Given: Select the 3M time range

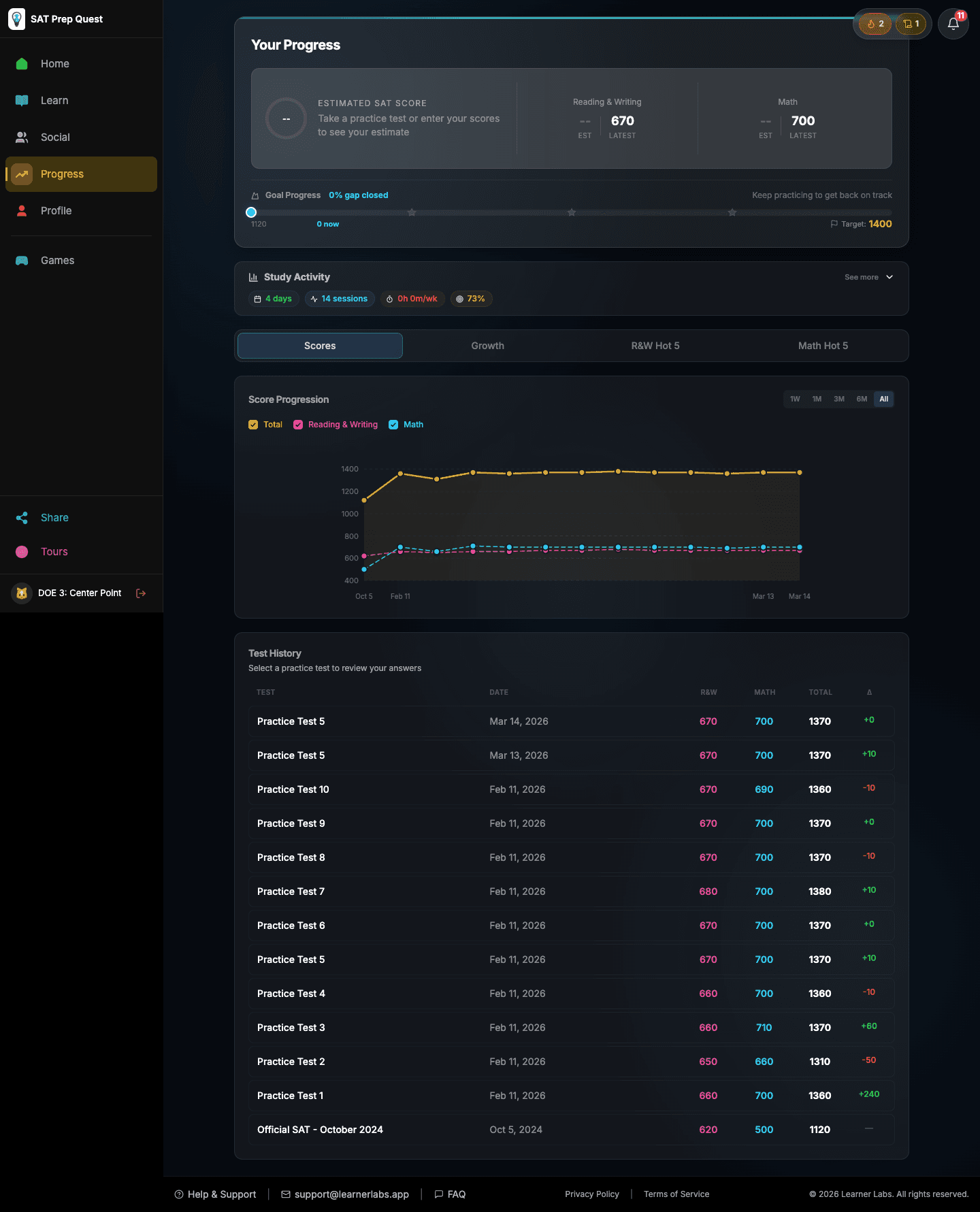Looking at the screenshot, I should pos(839,399).
